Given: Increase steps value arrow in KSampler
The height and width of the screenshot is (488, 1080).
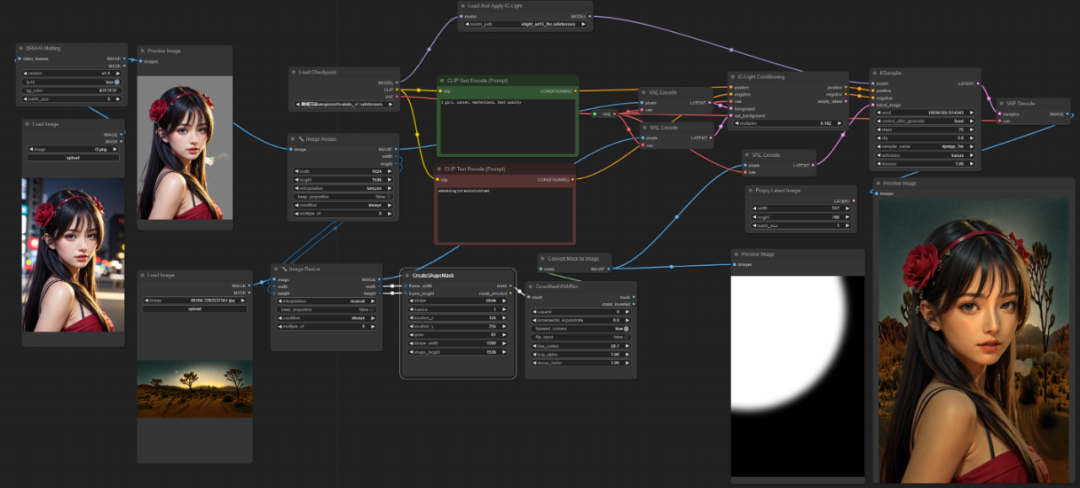Looking at the screenshot, I should pos(970,129).
